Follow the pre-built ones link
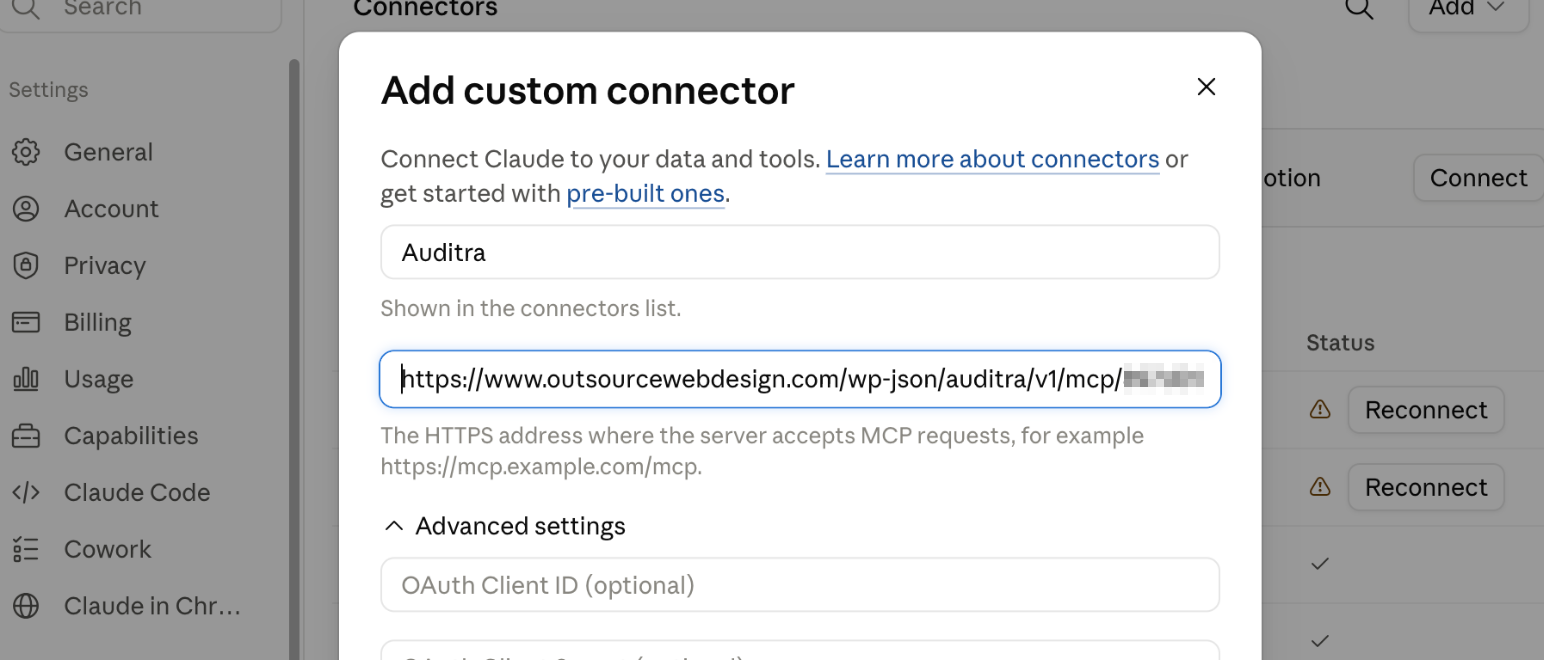Viewport: 1544px width, 660px height. [645, 194]
